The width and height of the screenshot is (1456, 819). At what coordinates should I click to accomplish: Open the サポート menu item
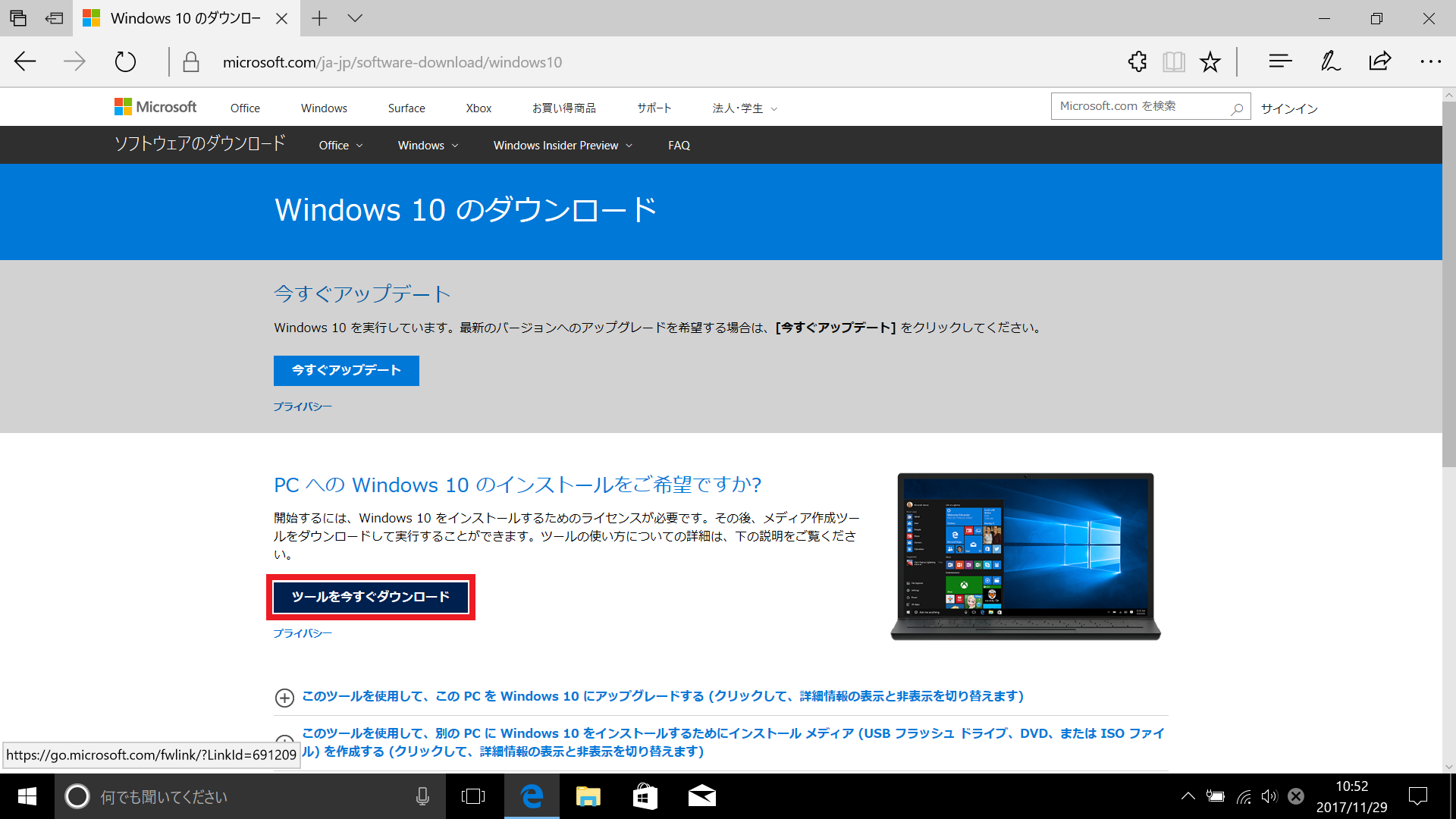coord(652,107)
